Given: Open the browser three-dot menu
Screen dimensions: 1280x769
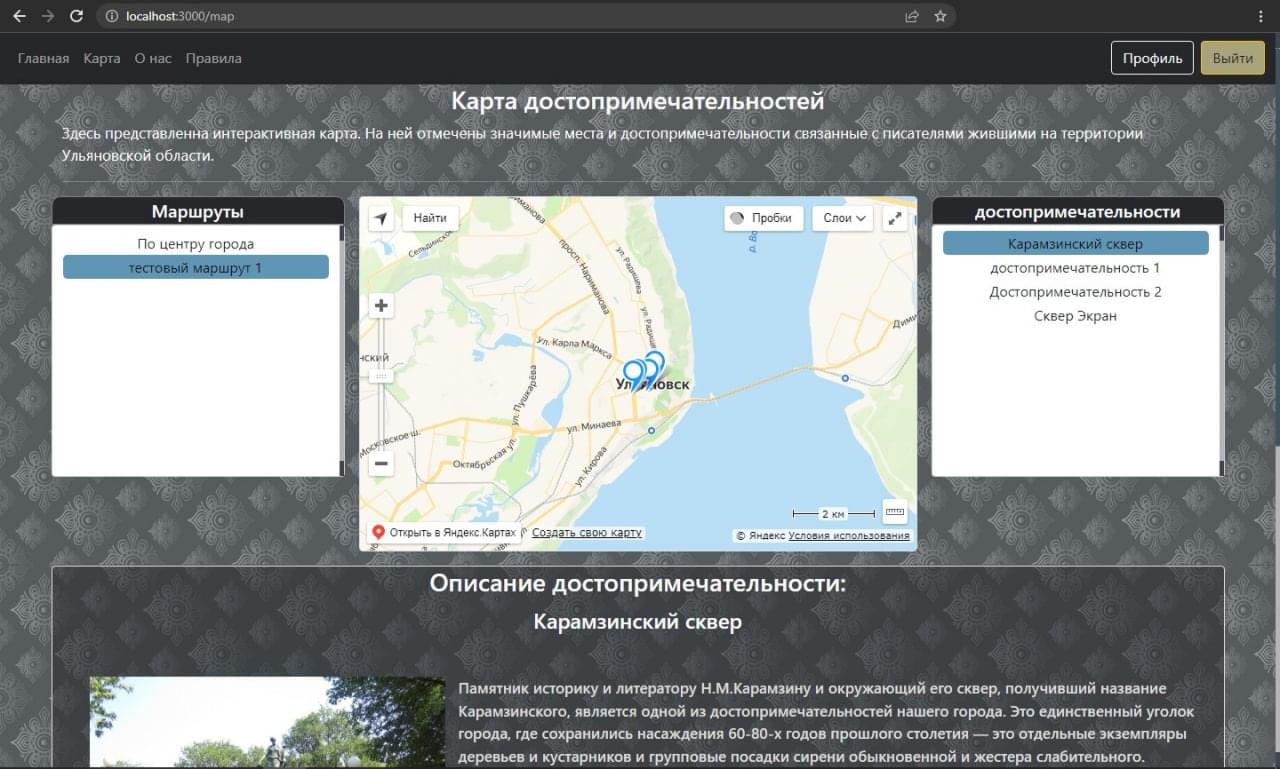Looking at the screenshot, I should 1262,16.
